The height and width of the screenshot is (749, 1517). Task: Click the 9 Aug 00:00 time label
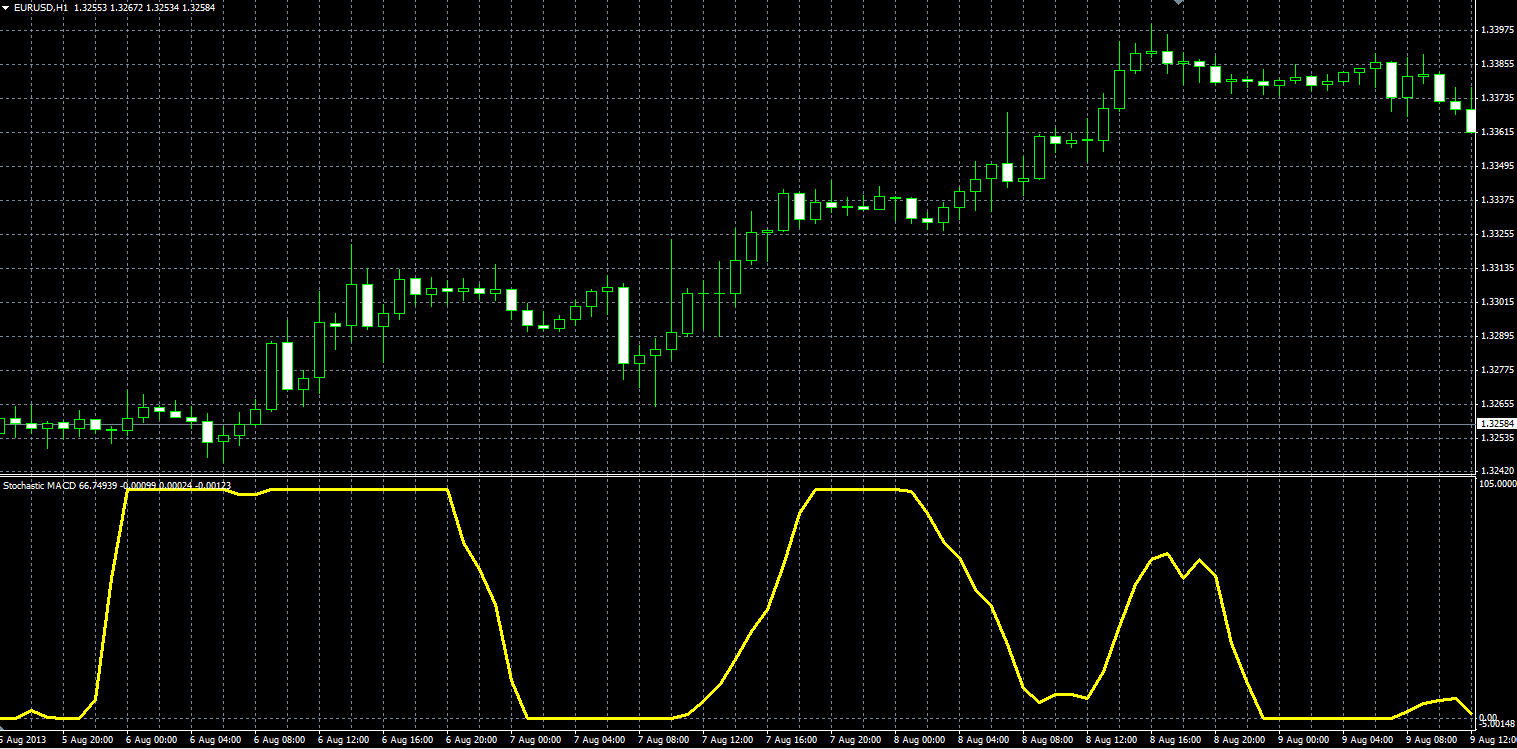pyautogui.click(x=1303, y=741)
